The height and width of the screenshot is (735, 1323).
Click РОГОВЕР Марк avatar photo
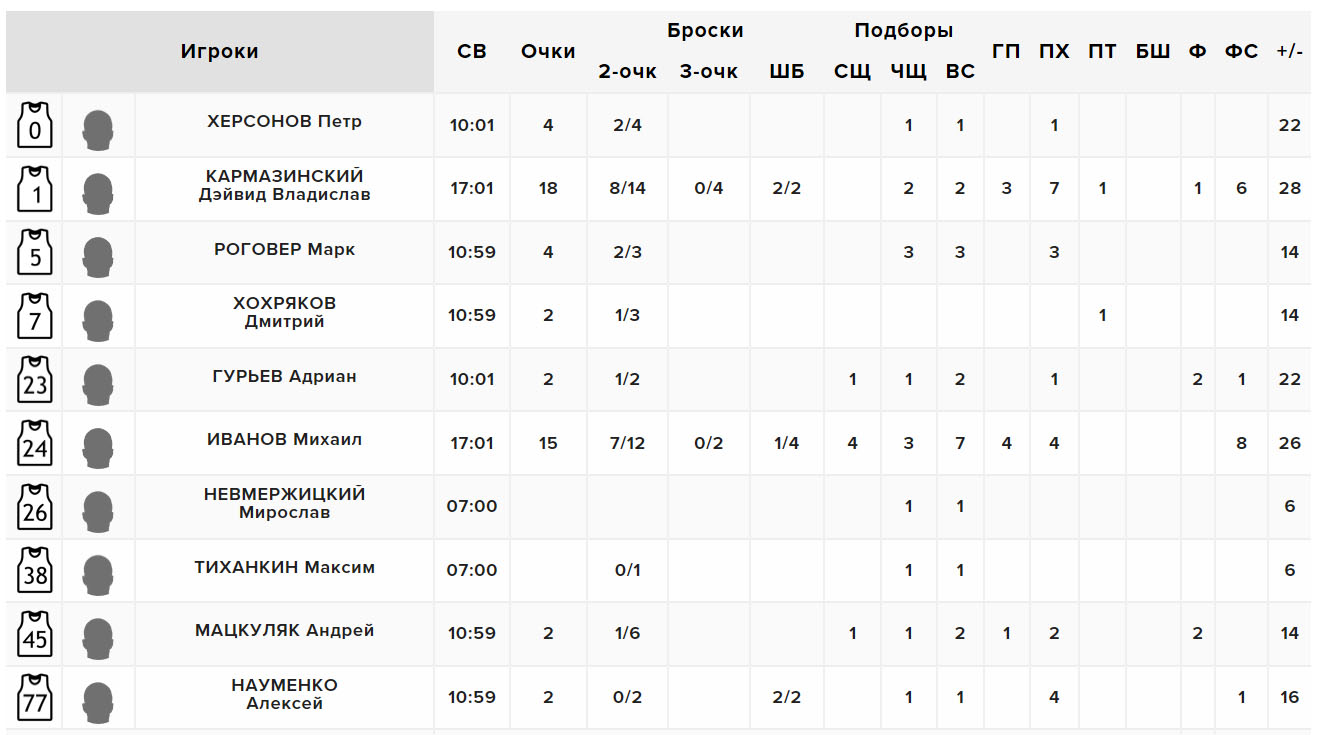[x=98, y=253]
